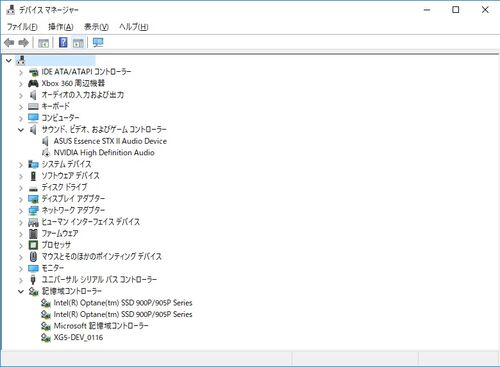This screenshot has height=367, width=500.
Task: Click the IDE ATA/ATAPI コントローラー category icon
Action: point(33,72)
